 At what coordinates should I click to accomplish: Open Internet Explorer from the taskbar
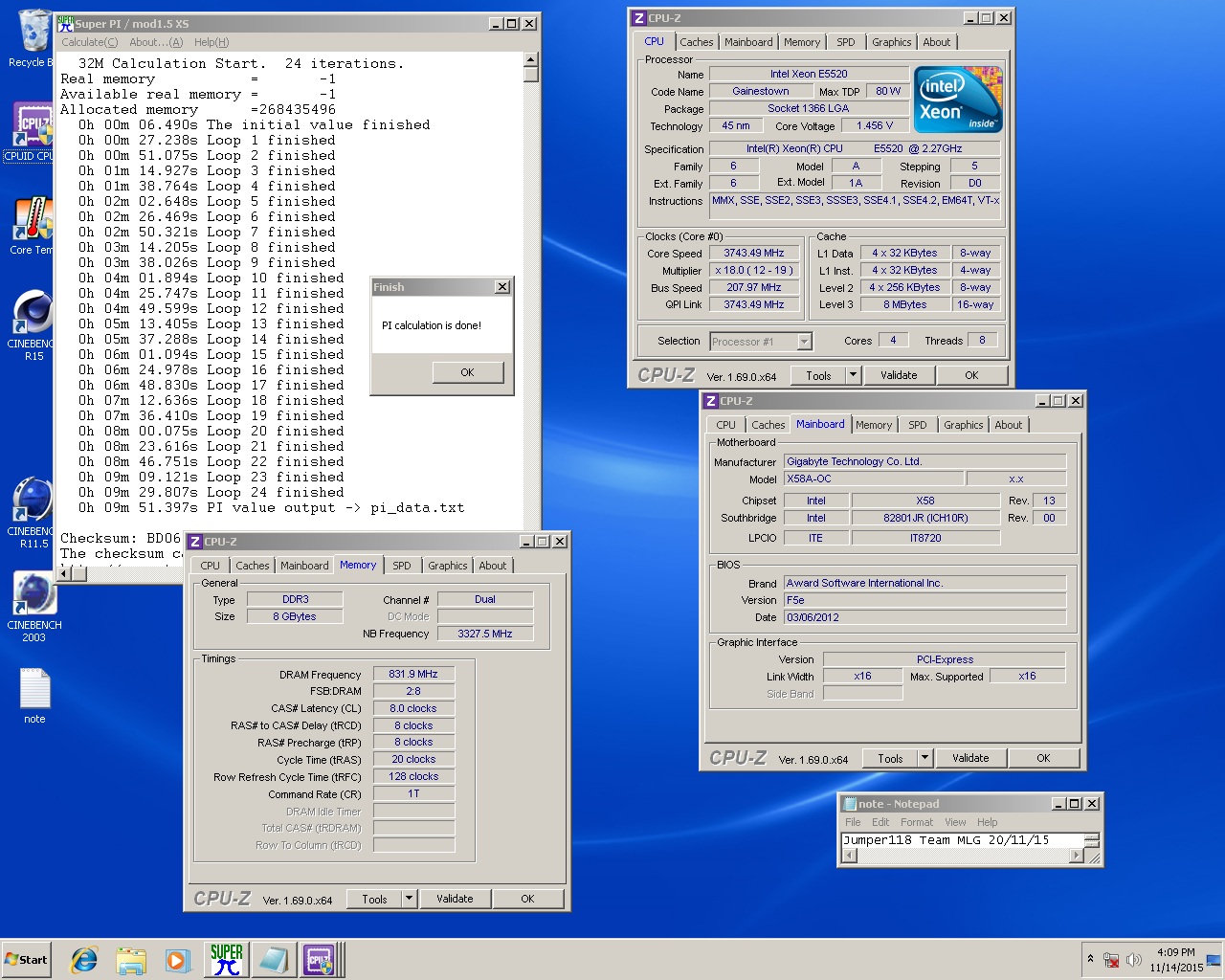(x=84, y=960)
